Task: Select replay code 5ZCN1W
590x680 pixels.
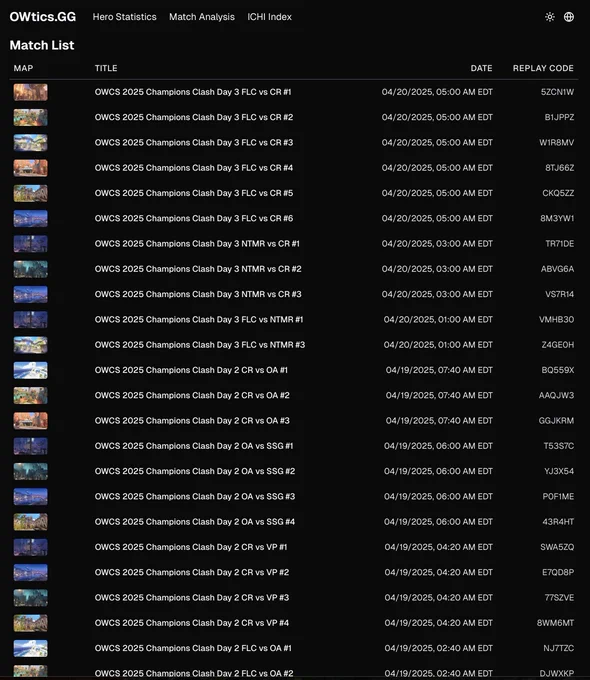Action: (557, 92)
